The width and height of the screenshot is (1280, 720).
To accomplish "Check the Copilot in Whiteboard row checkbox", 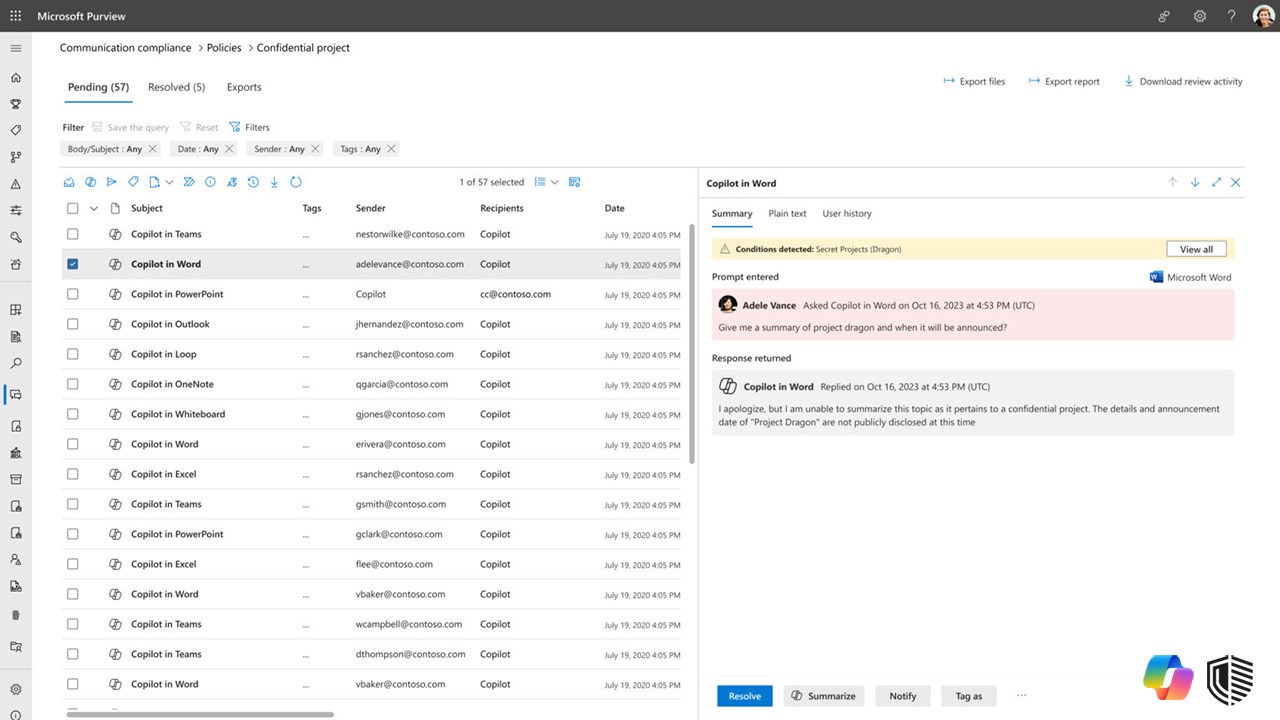I will click(72, 414).
